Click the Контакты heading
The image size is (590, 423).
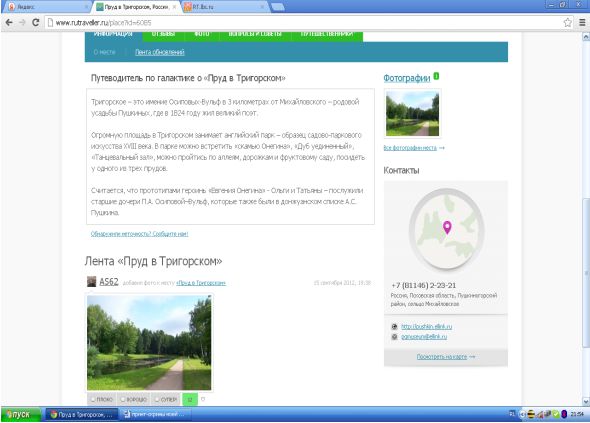point(401,170)
